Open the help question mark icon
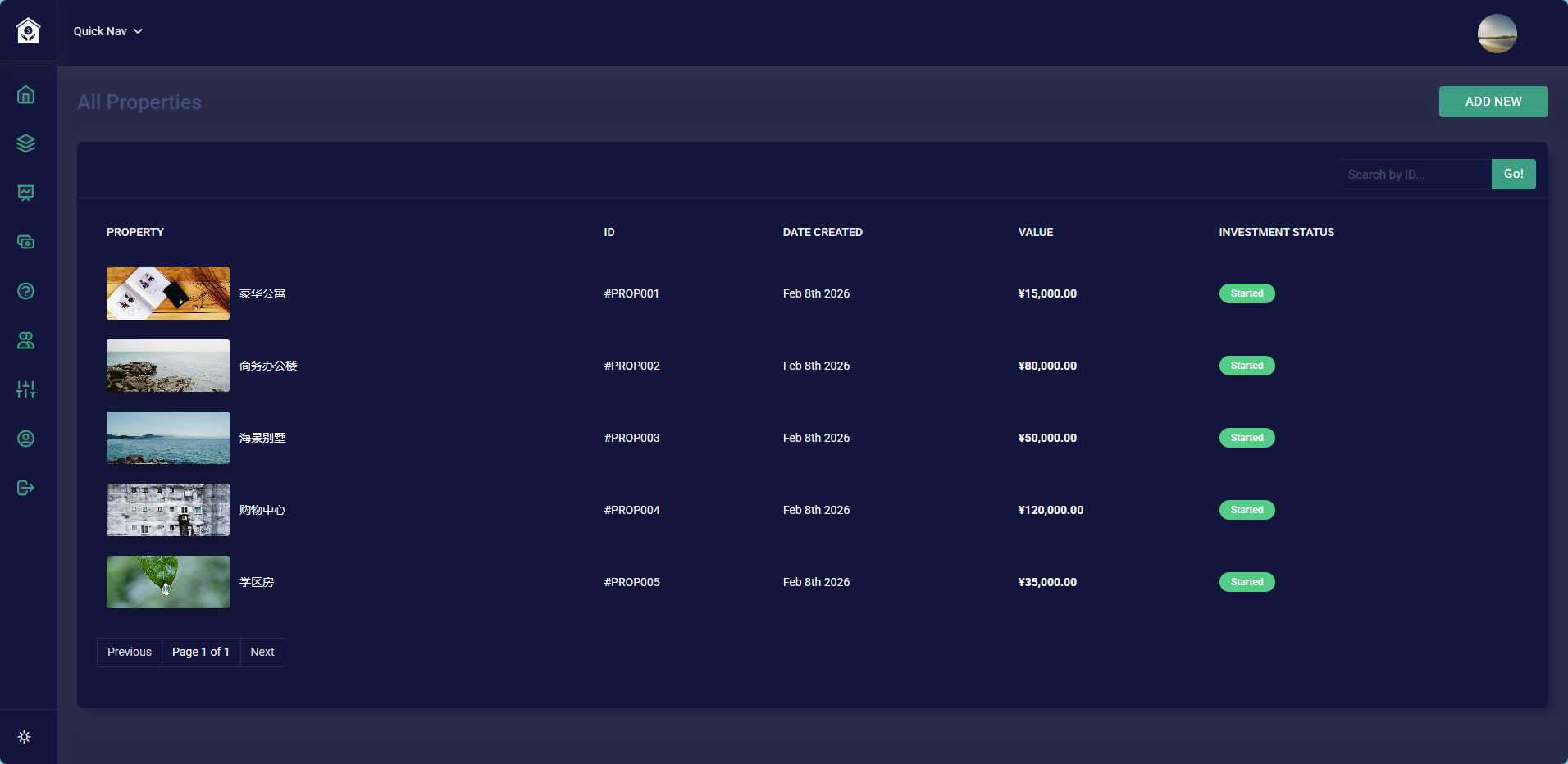This screenshot has width=1568, height=764. (x=26, y=291)
